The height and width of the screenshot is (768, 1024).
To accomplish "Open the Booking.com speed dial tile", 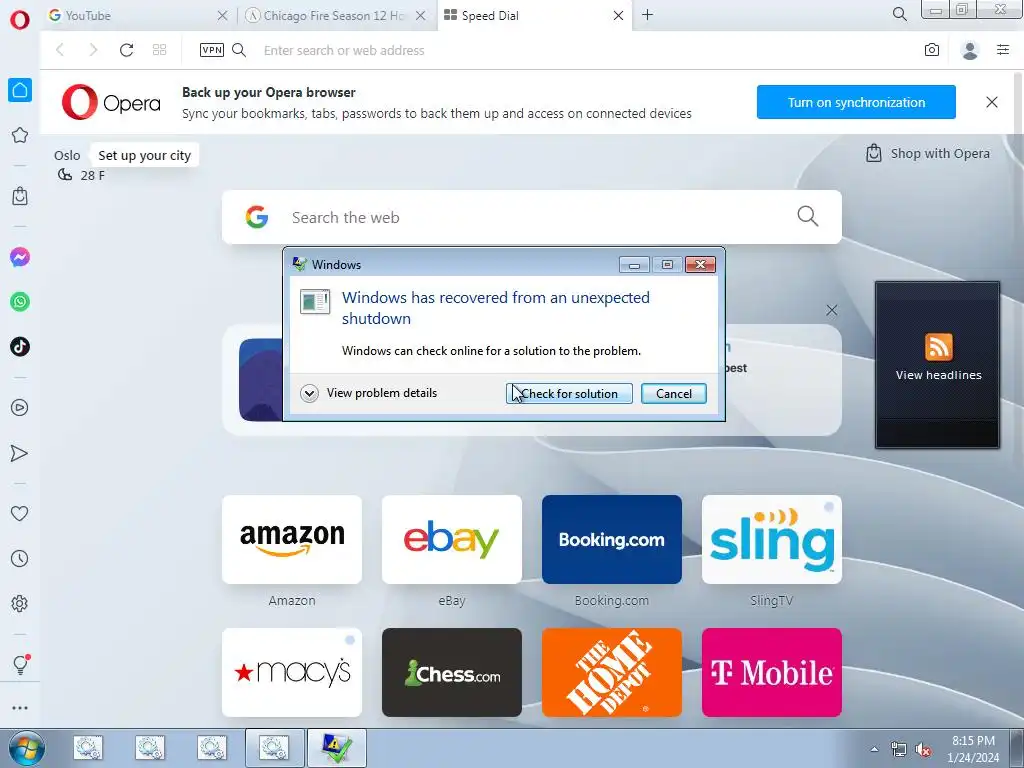I will tap(612, 539).
